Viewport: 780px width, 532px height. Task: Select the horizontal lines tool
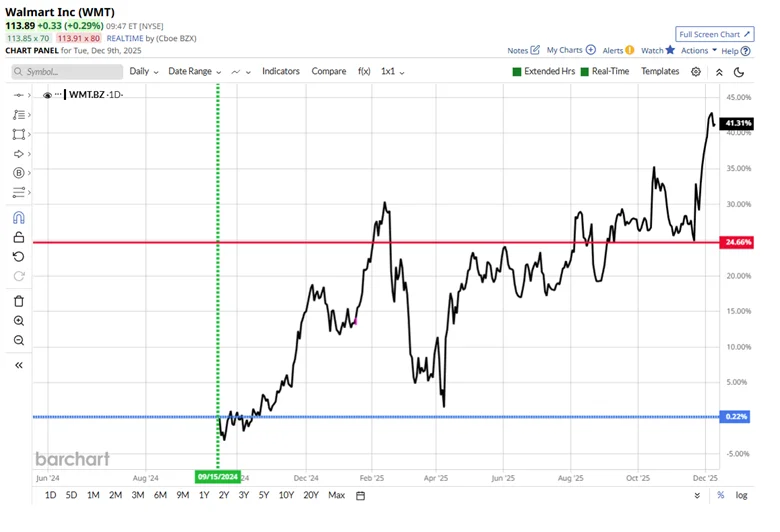[18, 192]
